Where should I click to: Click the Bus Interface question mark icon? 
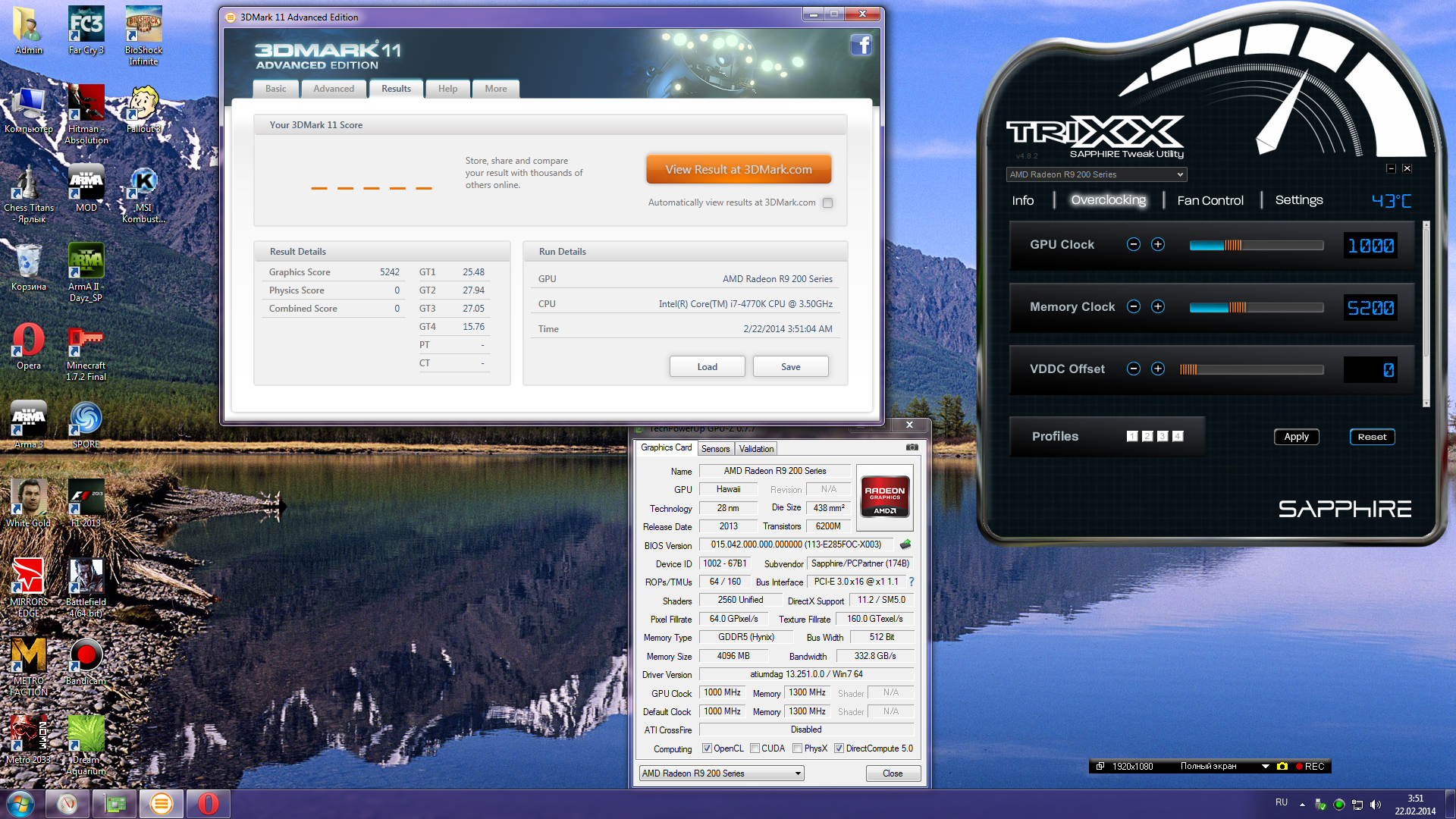click(x=912, y=582)
